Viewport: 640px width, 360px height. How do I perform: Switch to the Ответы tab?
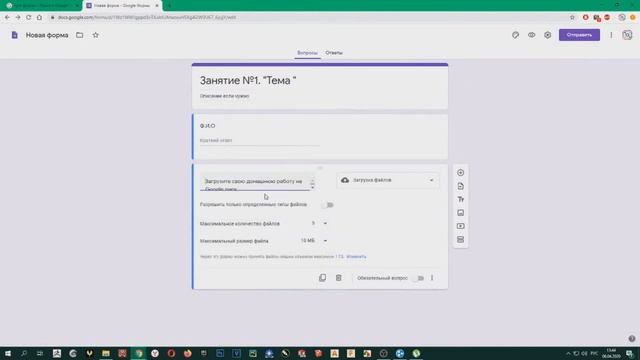point(334,53)
